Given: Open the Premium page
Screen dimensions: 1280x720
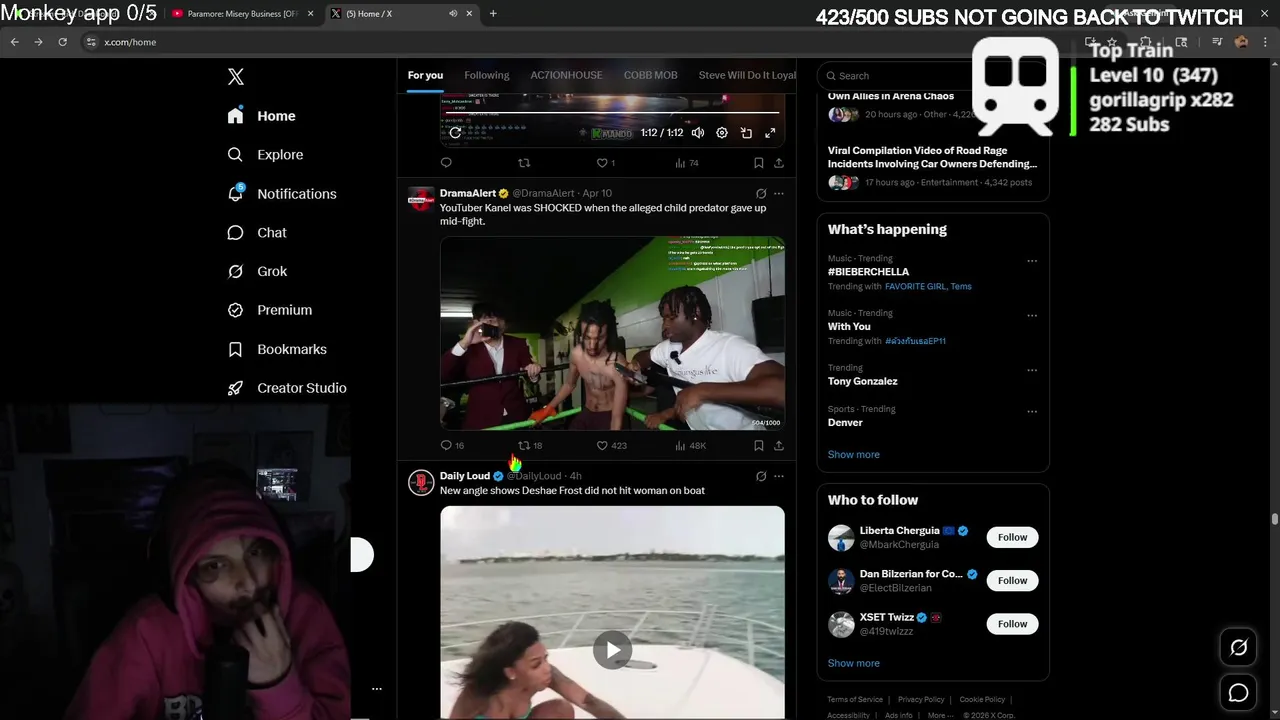Looking at the screenshot, I should pos(270,310).
